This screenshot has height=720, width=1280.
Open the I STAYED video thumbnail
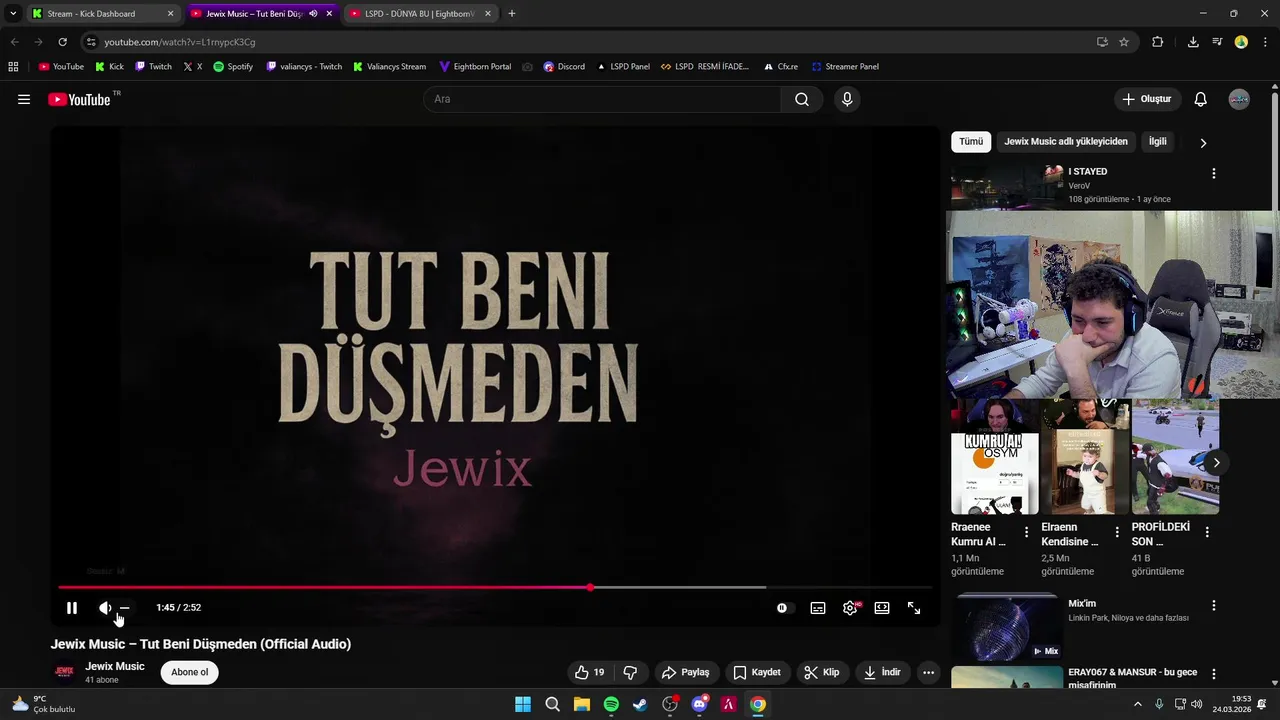(1006, 187)
